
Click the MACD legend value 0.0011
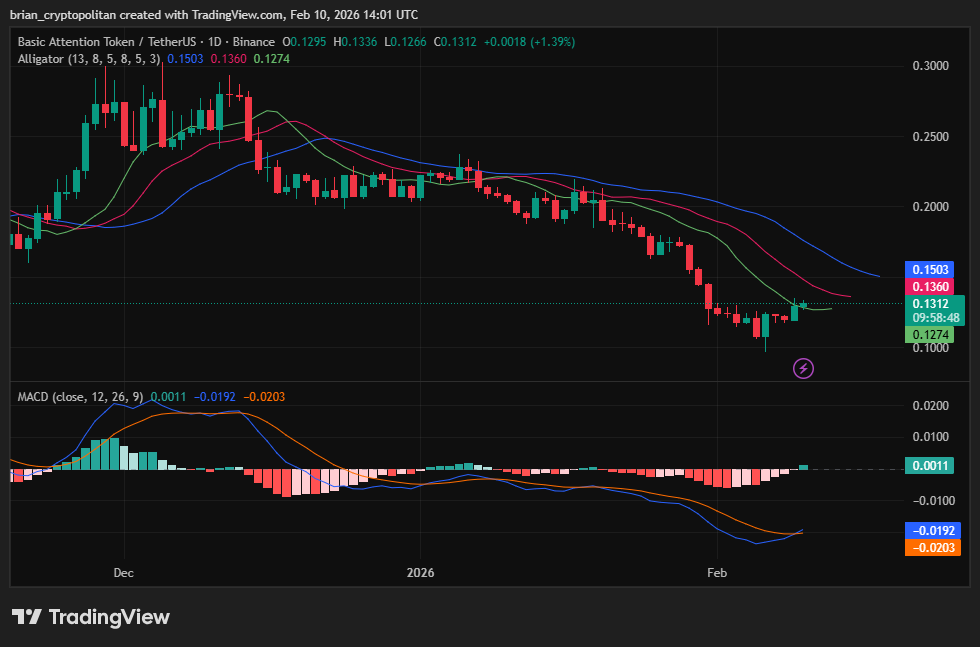tap(168, 397)
